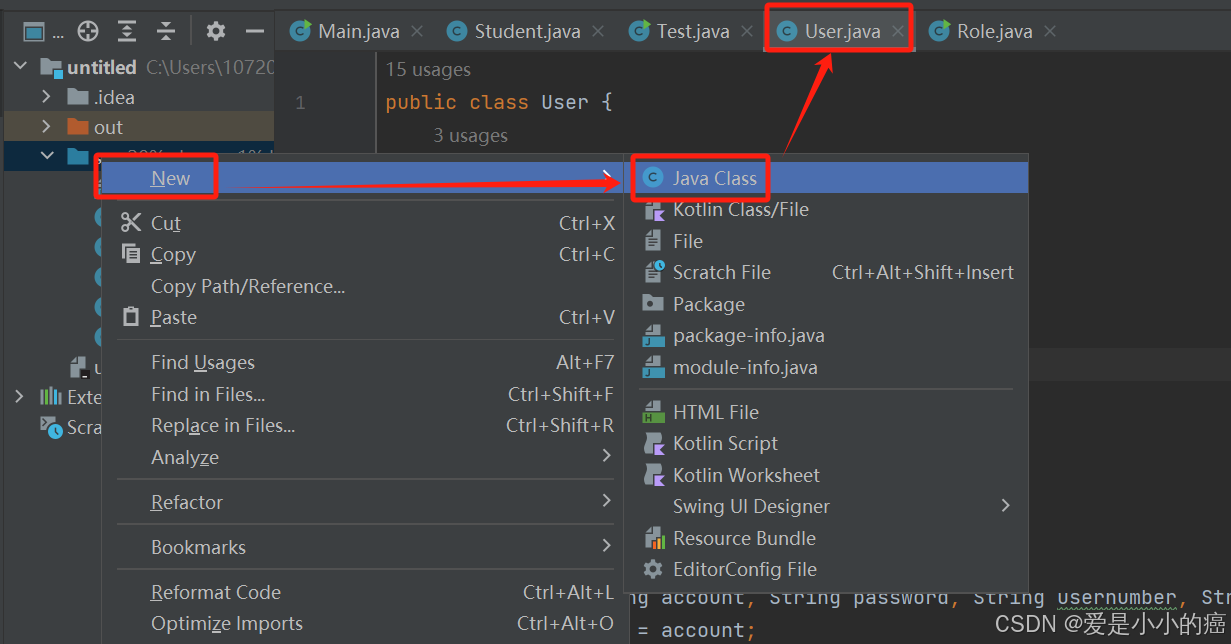This screenshot has width=1231, height=644.
Task: Click the File icon in New submenu
Action: [x=653, y=241]
